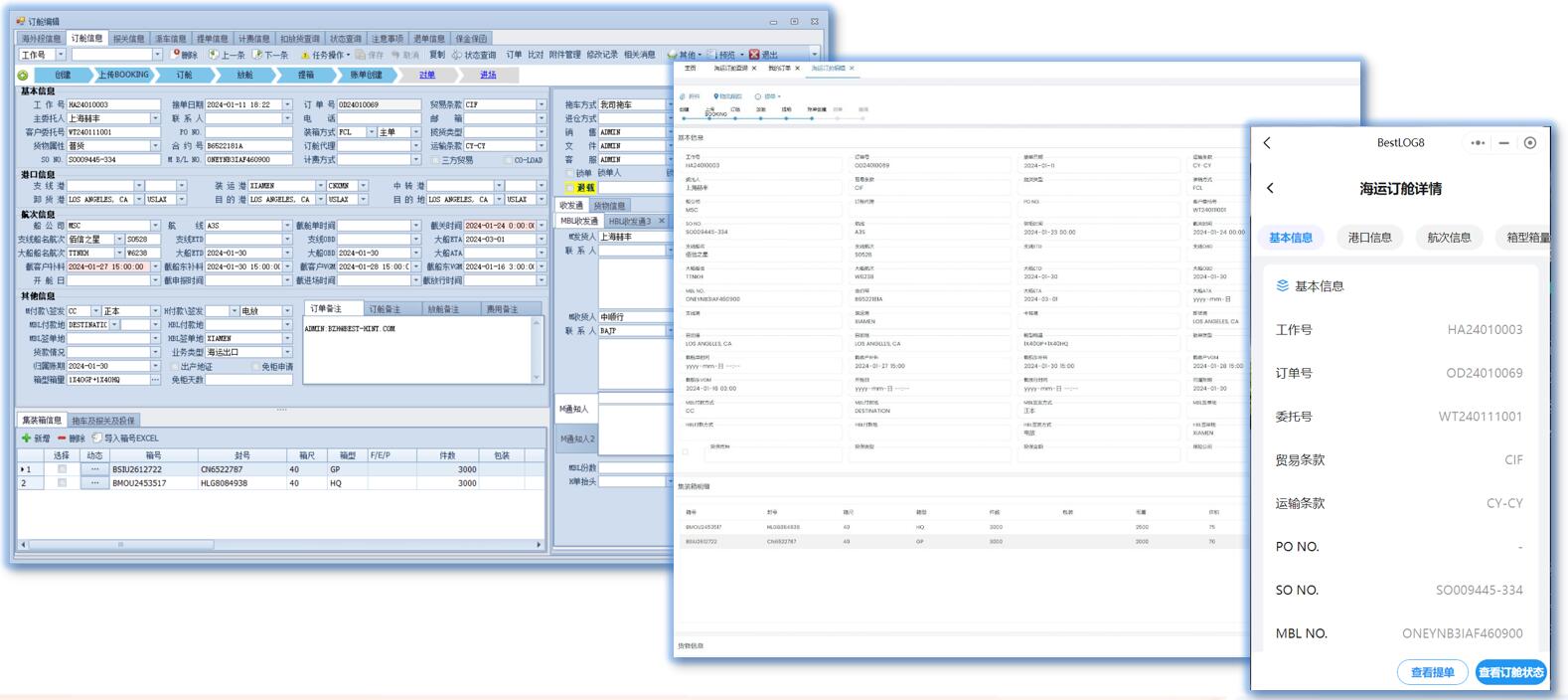
Task: Toggle the 甩载 checkbox
Action: coord(570,187)
